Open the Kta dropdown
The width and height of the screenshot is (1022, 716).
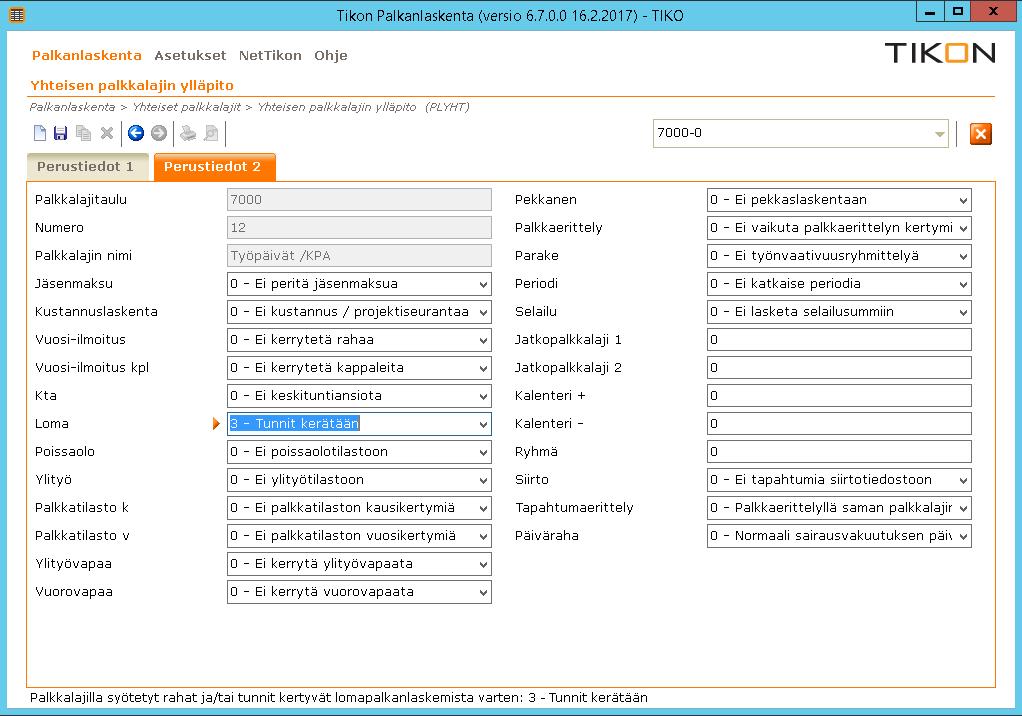point(483,396)
